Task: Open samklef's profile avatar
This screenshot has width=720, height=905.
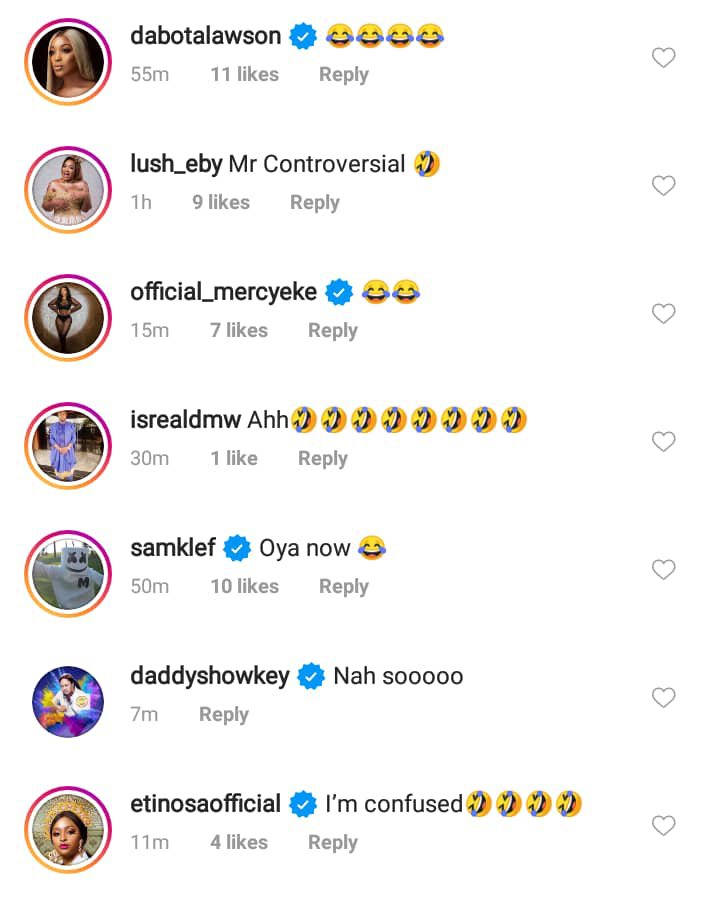Action: [68, 571]
